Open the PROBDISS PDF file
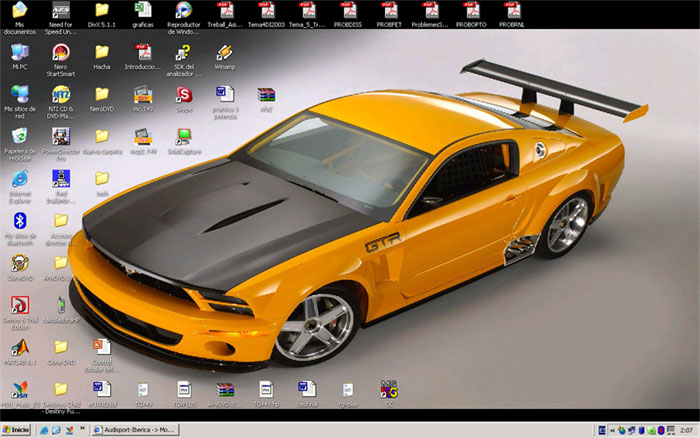Image resolution: width=700 pixels, height=438 pixels. click(x=348, y=10)
